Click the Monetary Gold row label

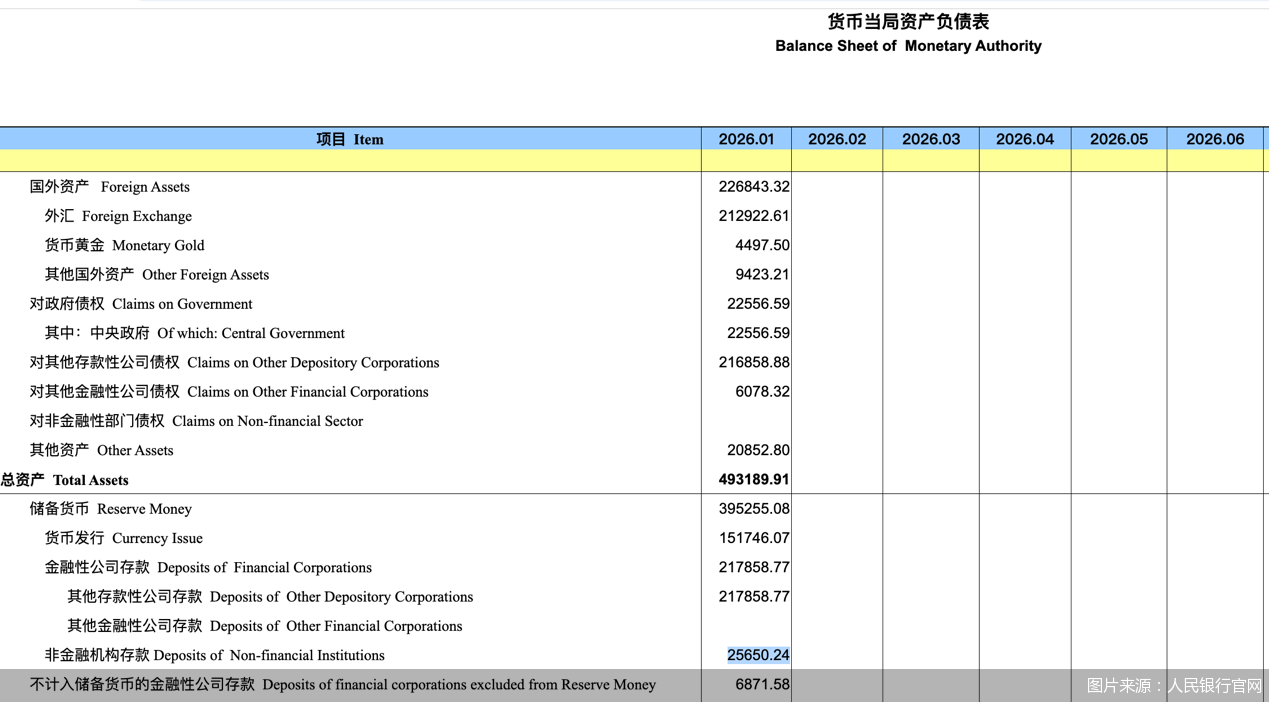tap(124, 245)
